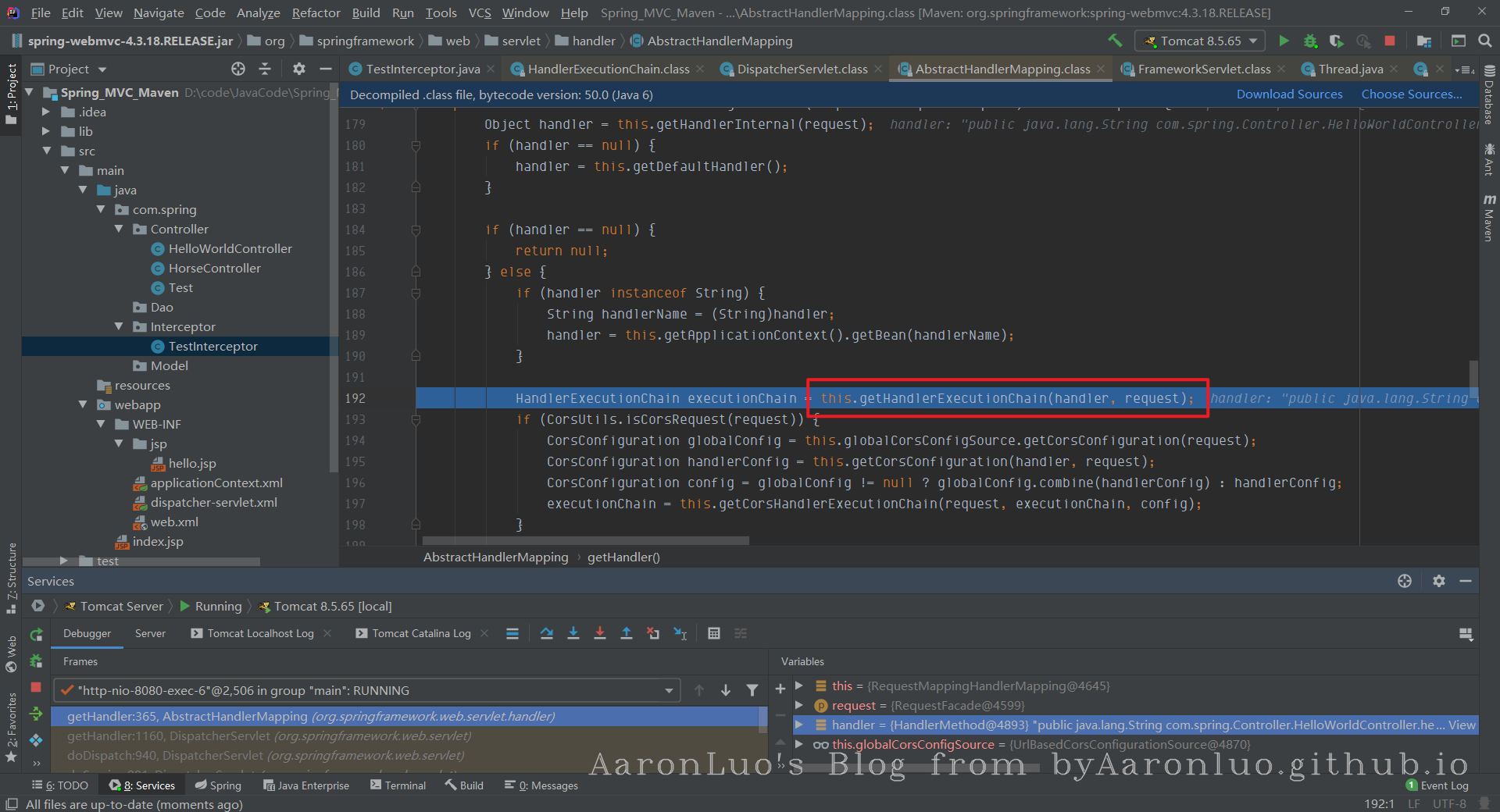Click getHandler() in the editor breadcrumb

[623, 557]
